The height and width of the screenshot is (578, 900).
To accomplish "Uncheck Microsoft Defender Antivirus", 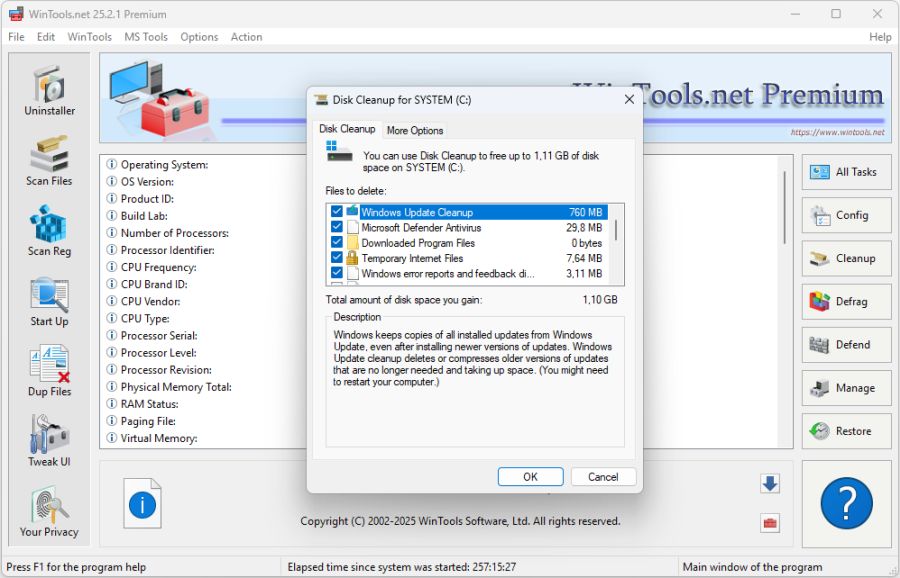I will [x=336, y=227].
